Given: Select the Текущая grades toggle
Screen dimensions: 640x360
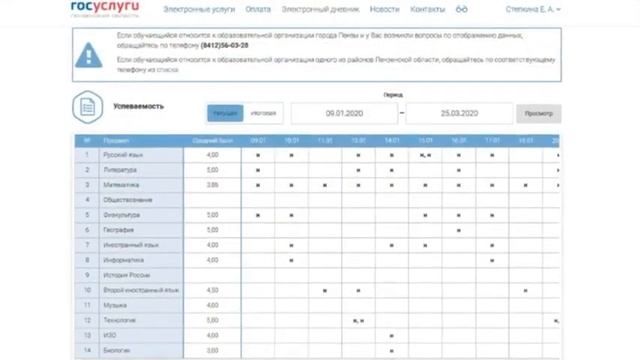Looking at the screenshot, I should click(x=225, y=113).
